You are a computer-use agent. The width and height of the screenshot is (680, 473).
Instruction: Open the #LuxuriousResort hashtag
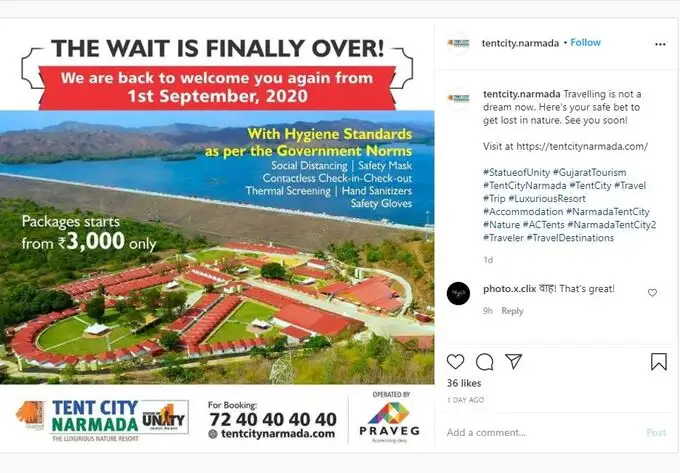[547, 199]
